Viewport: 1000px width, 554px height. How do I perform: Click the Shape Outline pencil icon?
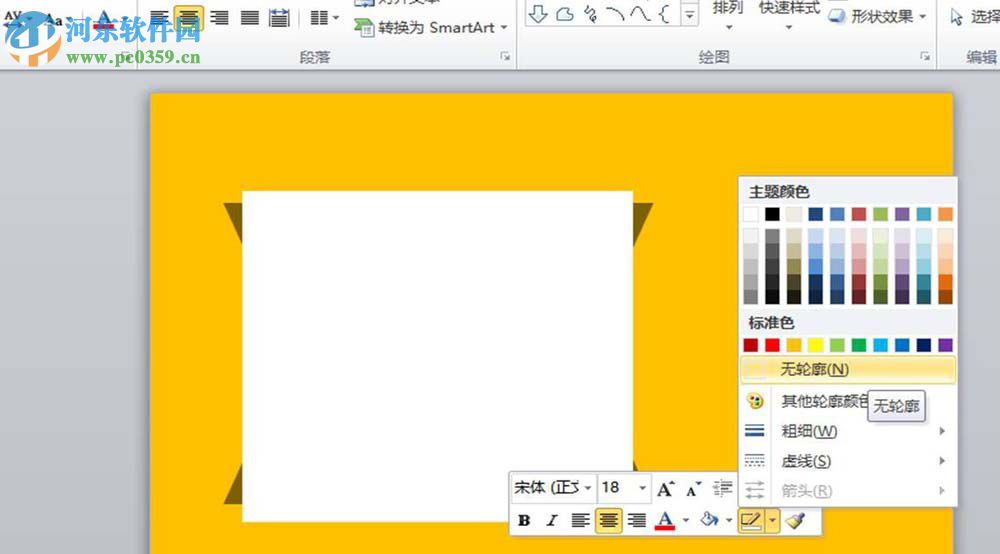pos(751,520)
